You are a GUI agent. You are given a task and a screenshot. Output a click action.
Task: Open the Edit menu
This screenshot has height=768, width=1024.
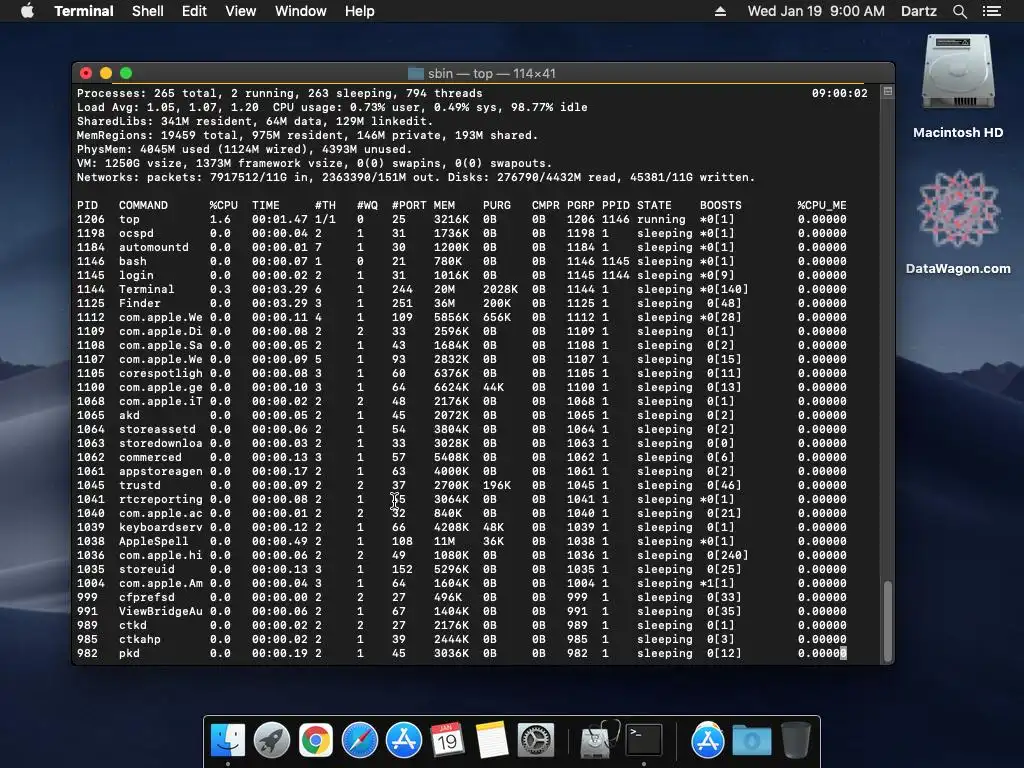(x=194, y=11)
